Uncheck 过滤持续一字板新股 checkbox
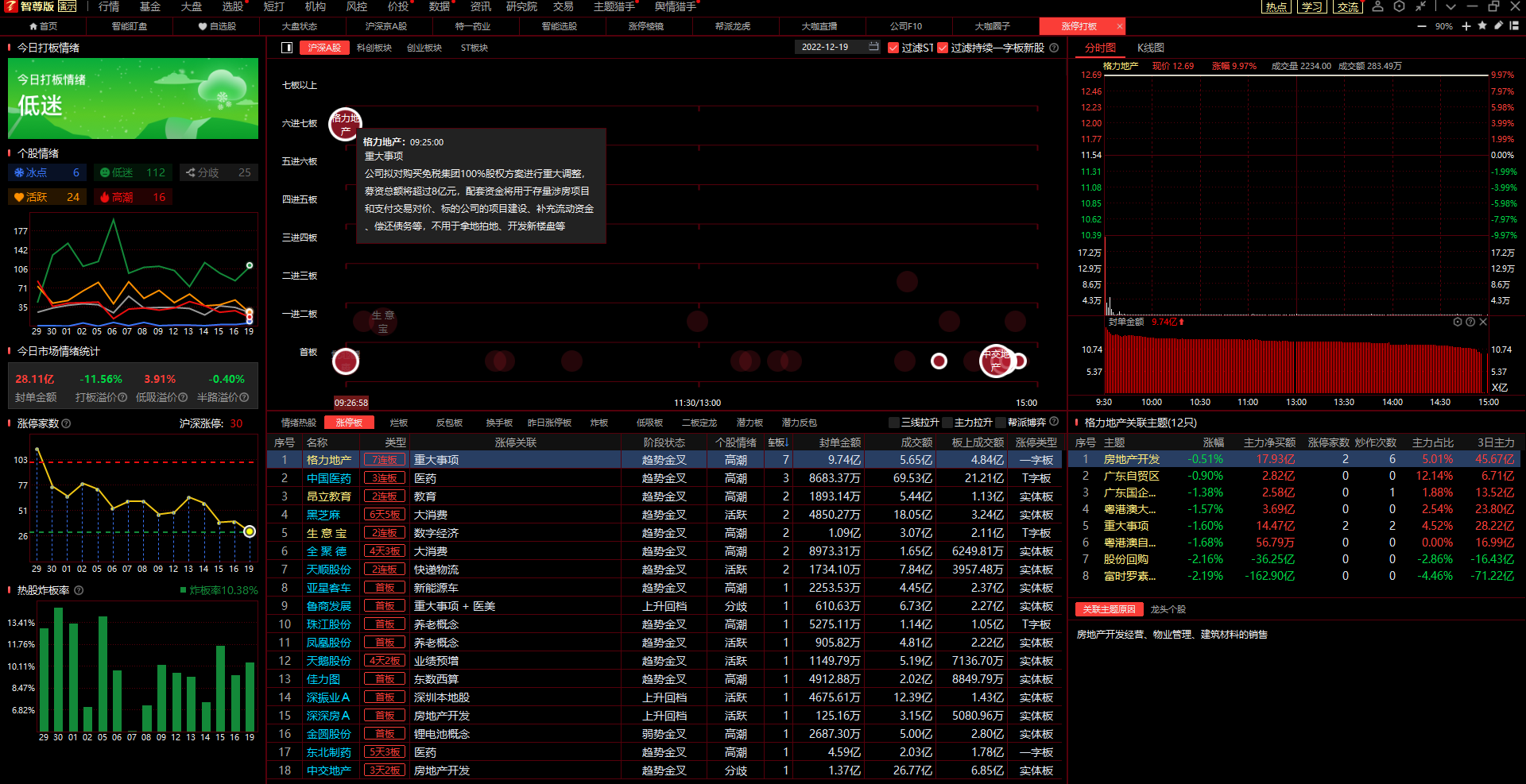The image size is (1526, 784). (943, 48)
